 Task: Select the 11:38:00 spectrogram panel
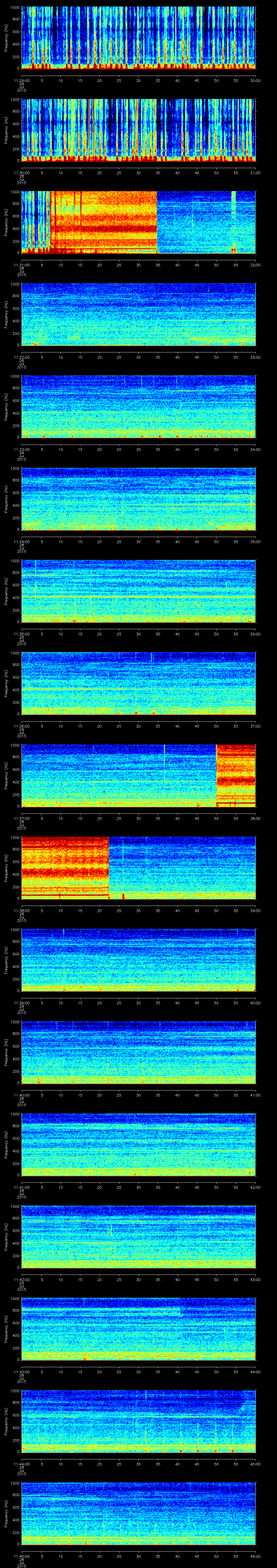pyautogui.click(x=138, y=868)
